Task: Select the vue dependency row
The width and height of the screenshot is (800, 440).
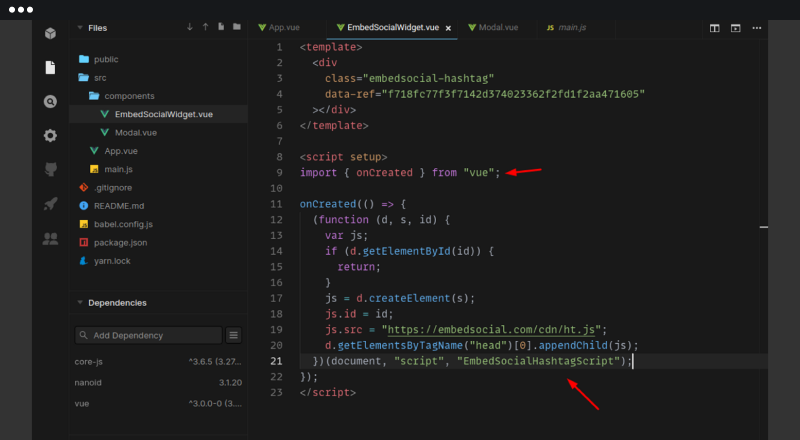Action: (x=158, y=404)
